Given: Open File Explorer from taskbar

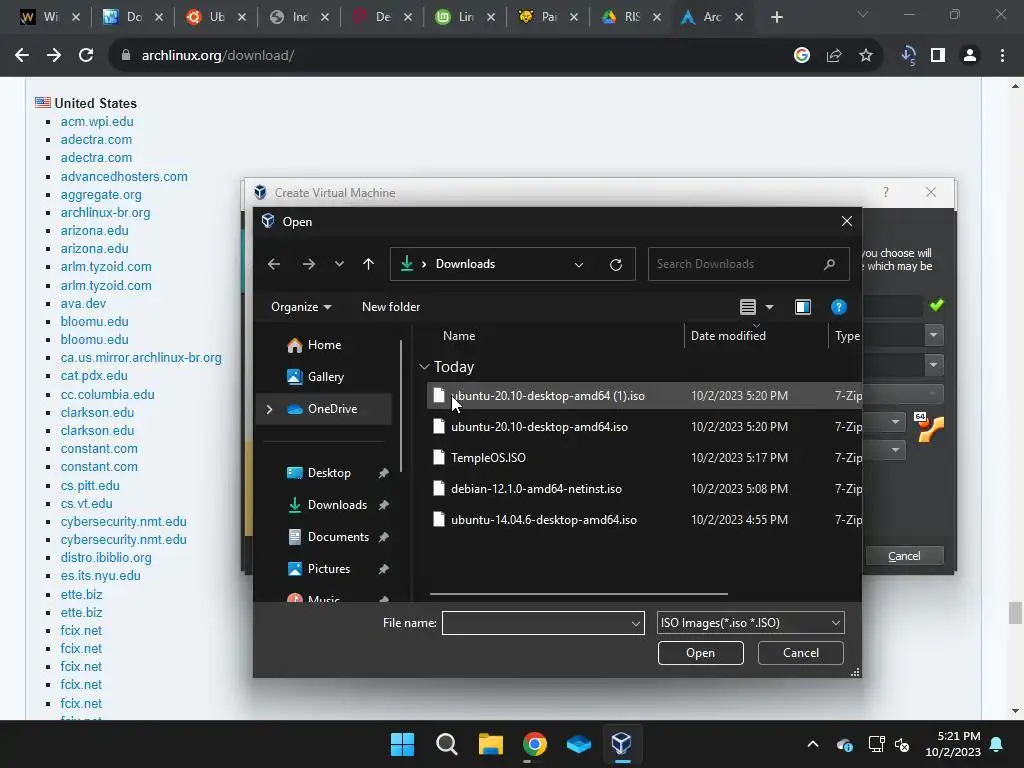Looking at the screenshot, I should (x=490, y=744).
